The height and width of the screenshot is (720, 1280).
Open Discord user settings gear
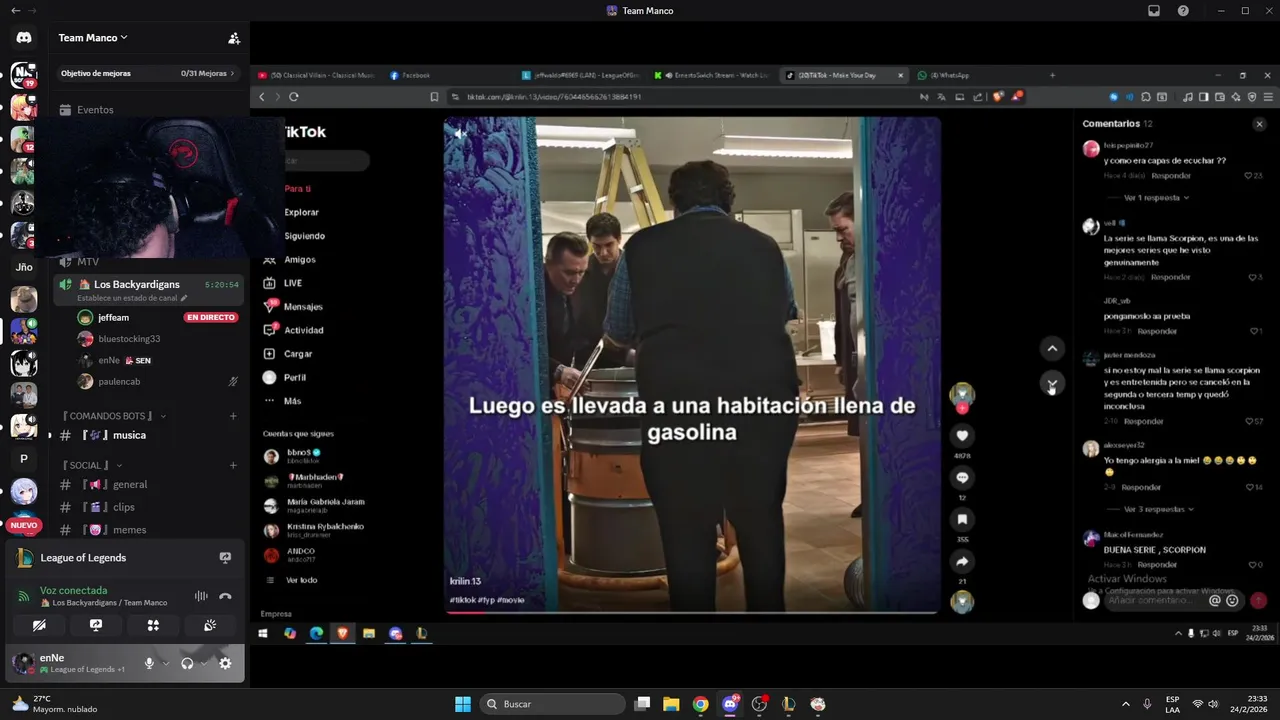point(225,663)
